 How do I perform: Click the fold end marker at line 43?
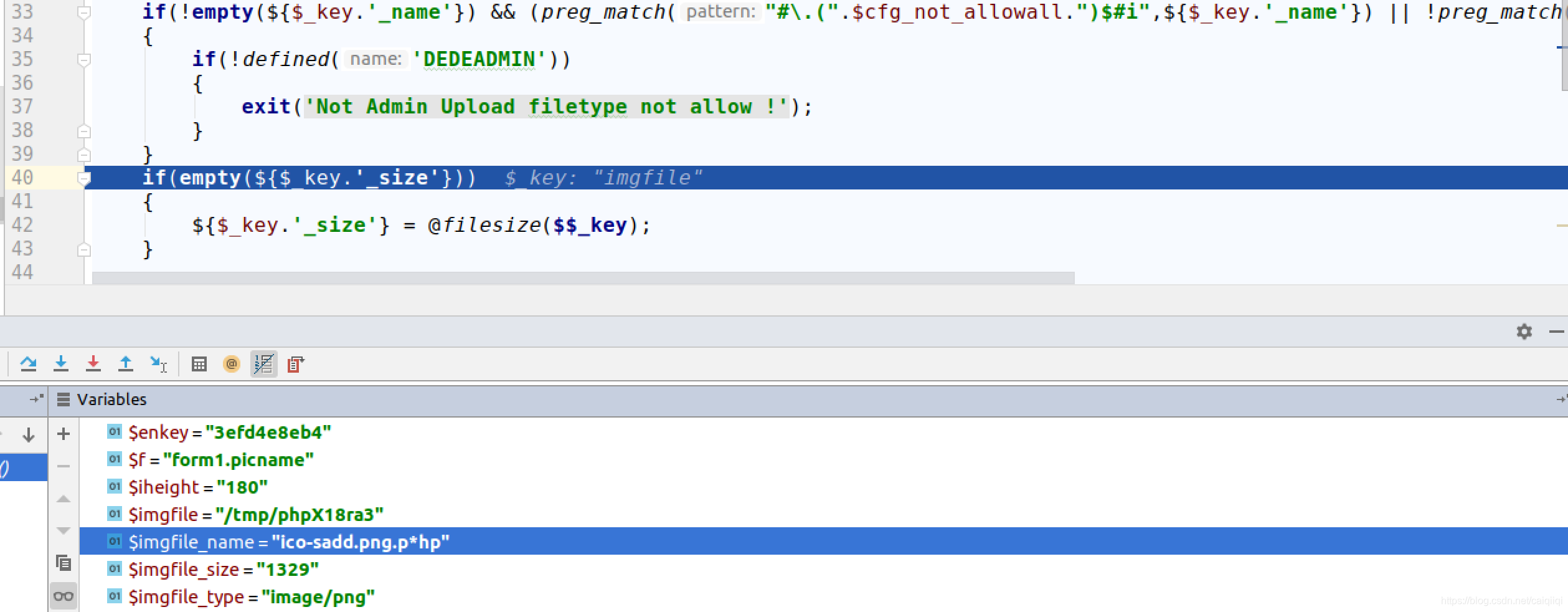pos(83,250)
